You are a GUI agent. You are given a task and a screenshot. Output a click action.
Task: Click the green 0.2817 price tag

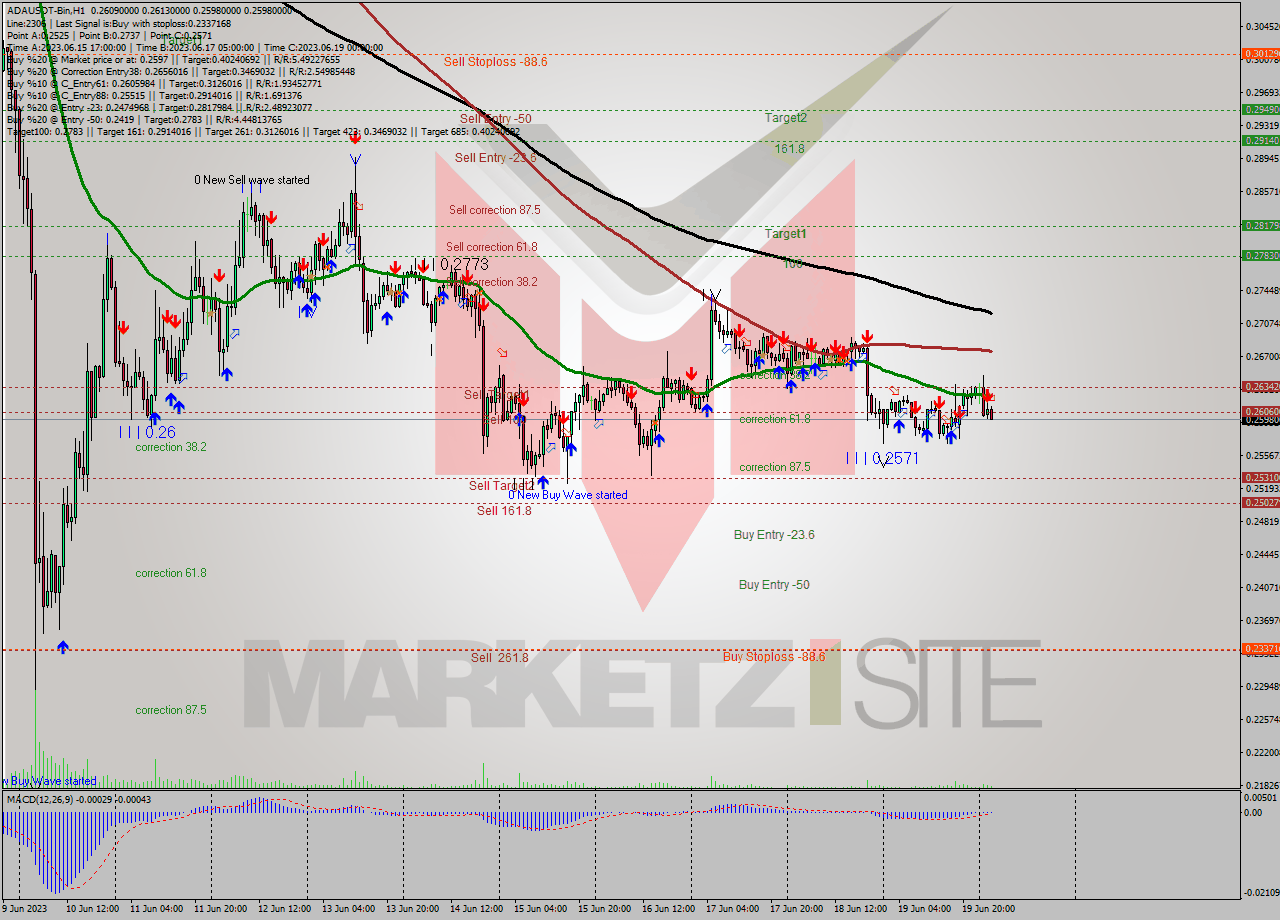tap(1260, 226)
